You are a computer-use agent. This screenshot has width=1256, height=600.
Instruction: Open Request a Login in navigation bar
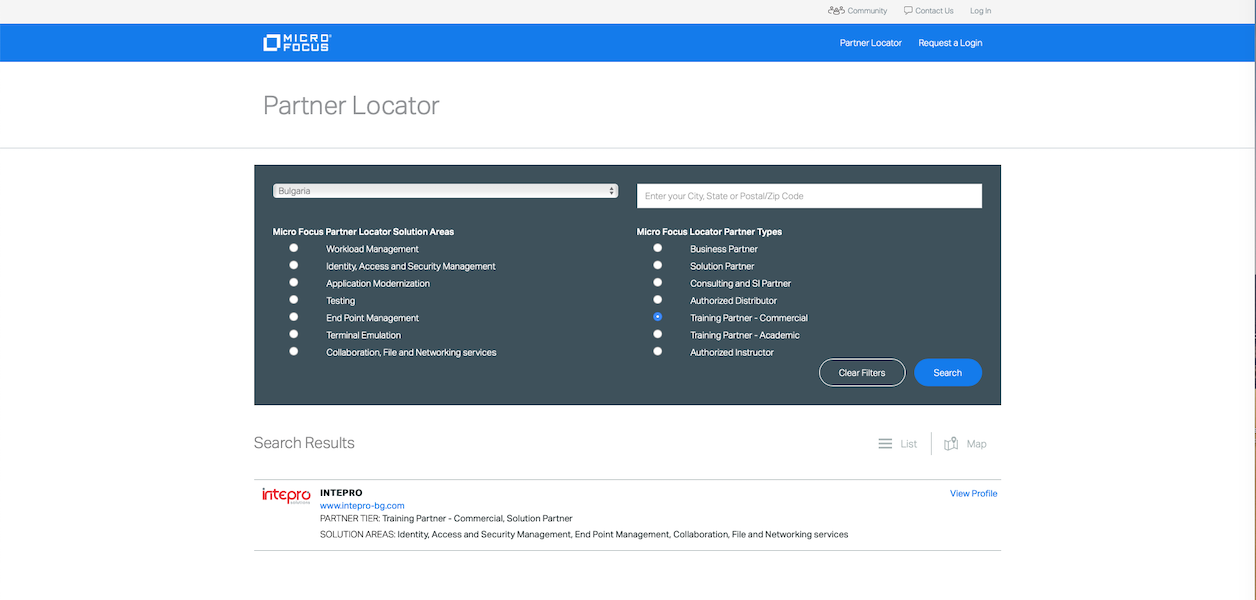(x=950, y=43)
